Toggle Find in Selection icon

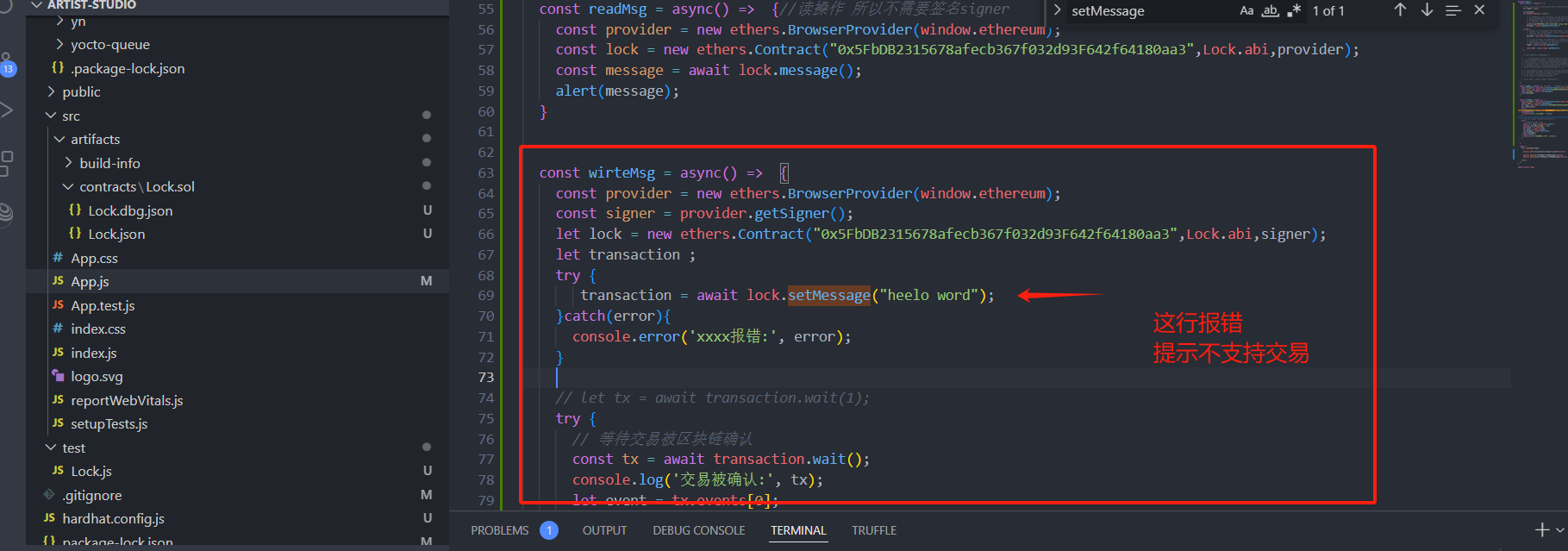click(x=1453, y=10)
